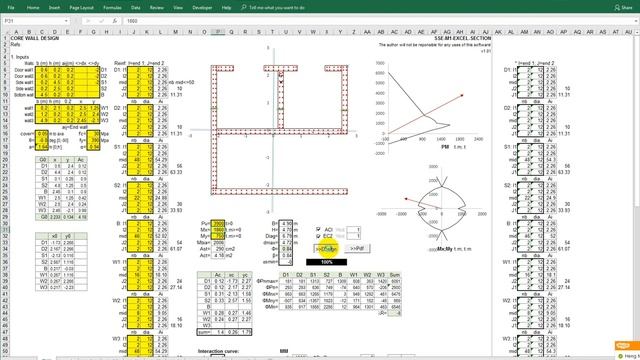
Task: Open the Page Layout tab
Action: click(82, 7)
